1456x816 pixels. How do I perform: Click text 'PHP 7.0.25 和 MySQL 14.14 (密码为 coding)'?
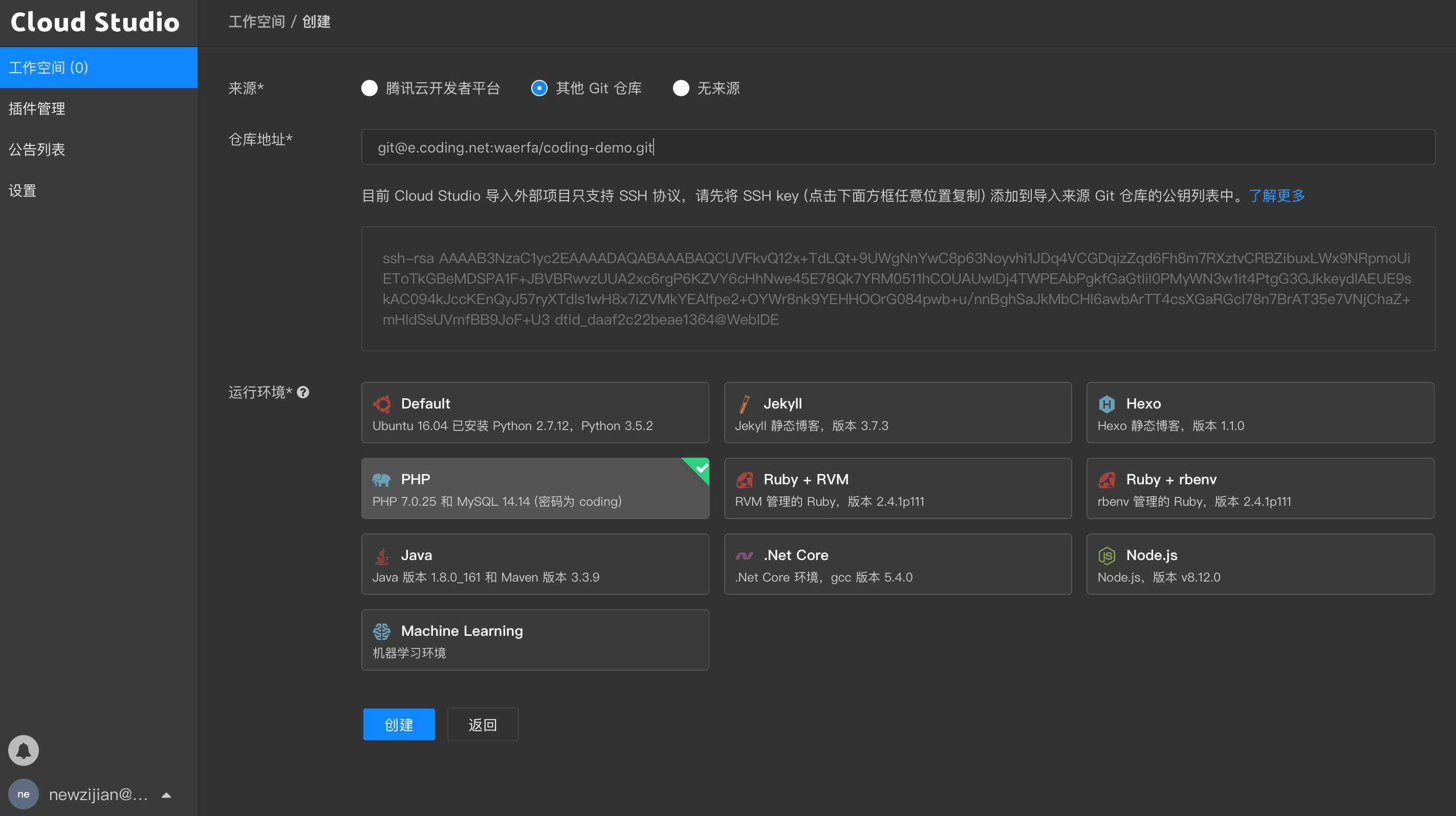pos(497,502)
